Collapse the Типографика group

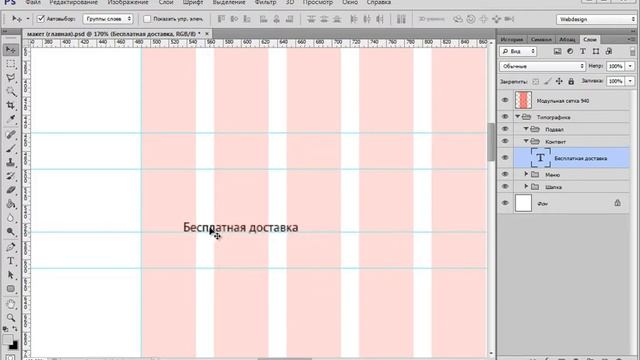click(x=518, y=117)
